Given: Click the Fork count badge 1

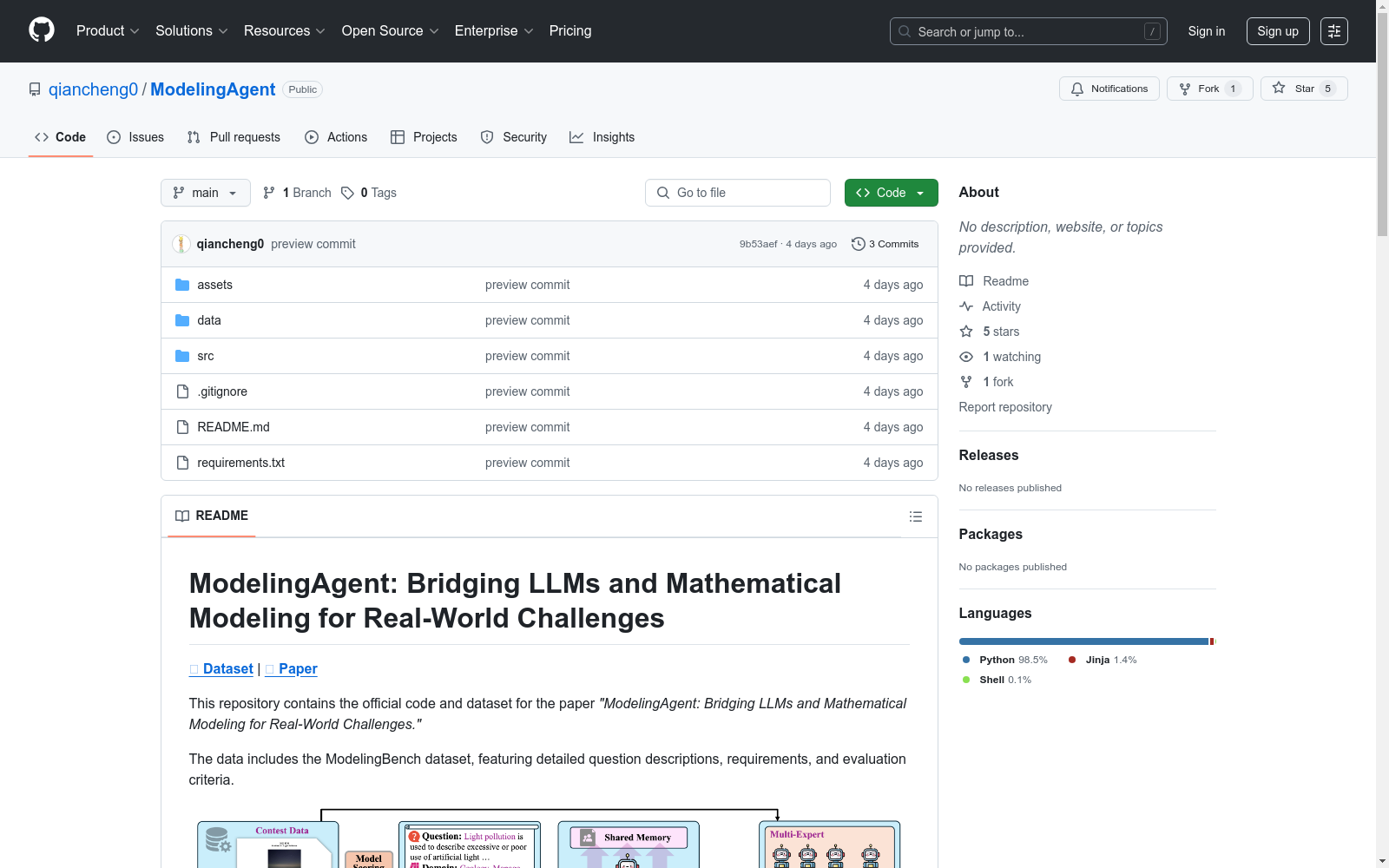Looking at the screenshot, I should [x=1233, y=89].
